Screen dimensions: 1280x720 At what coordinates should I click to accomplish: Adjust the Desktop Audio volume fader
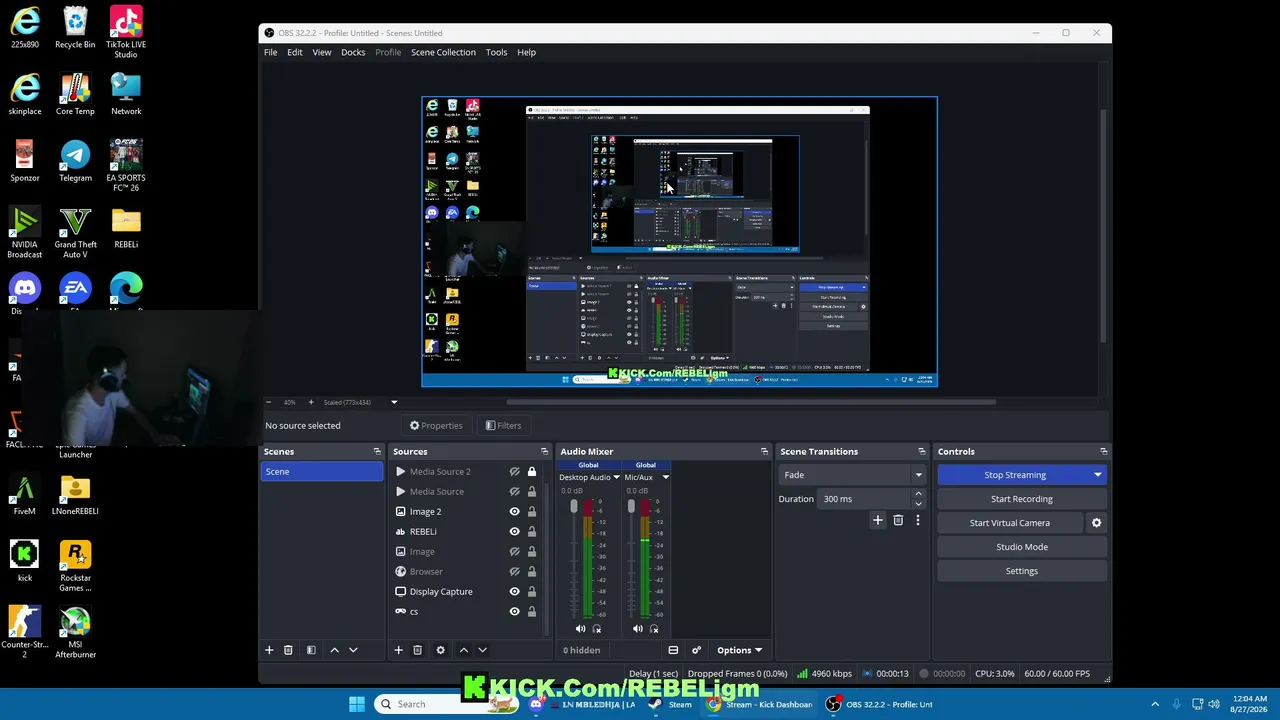coord(574,506)
